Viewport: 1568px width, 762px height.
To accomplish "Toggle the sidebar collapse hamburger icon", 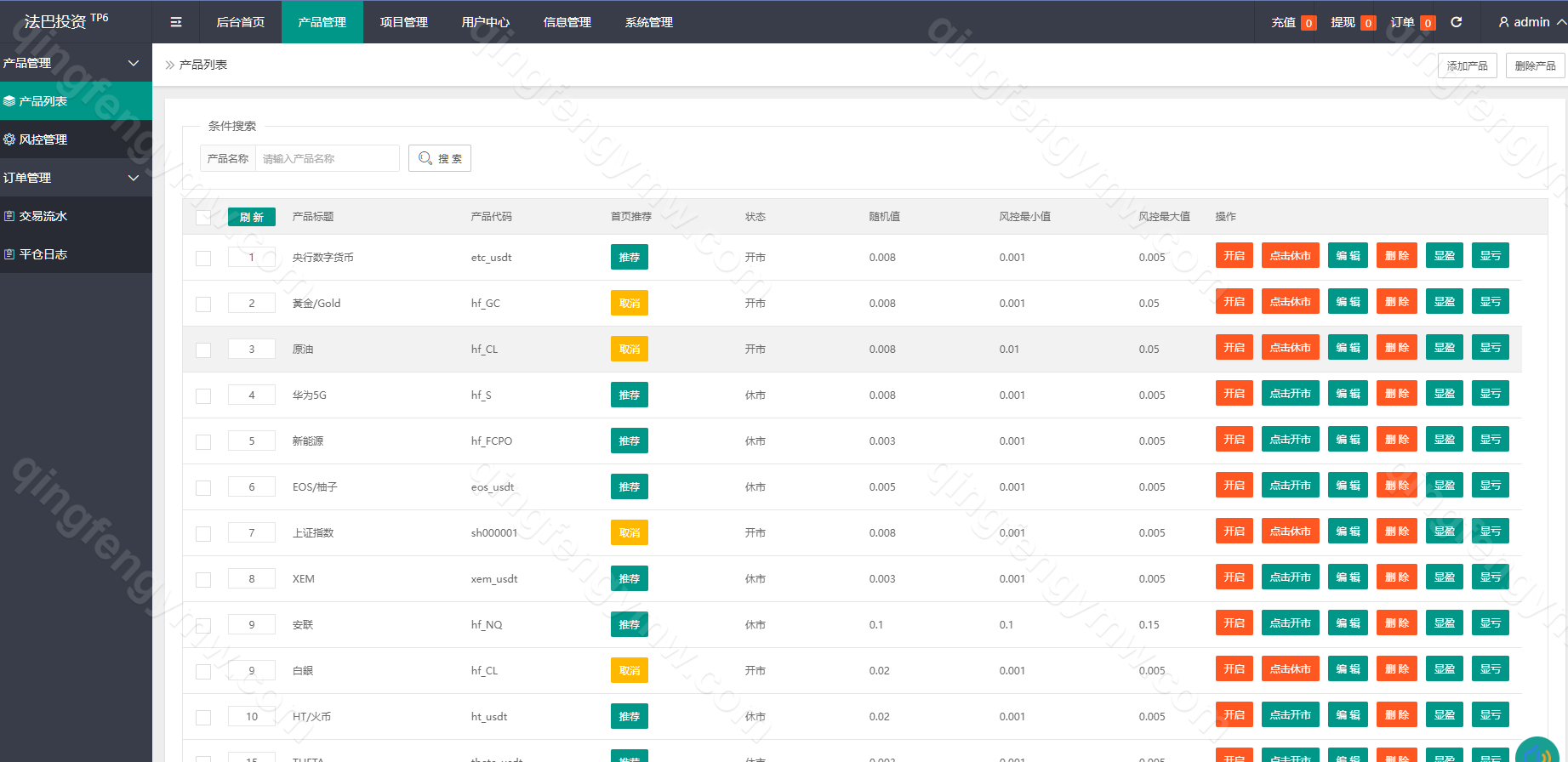I will click(176, 22).
